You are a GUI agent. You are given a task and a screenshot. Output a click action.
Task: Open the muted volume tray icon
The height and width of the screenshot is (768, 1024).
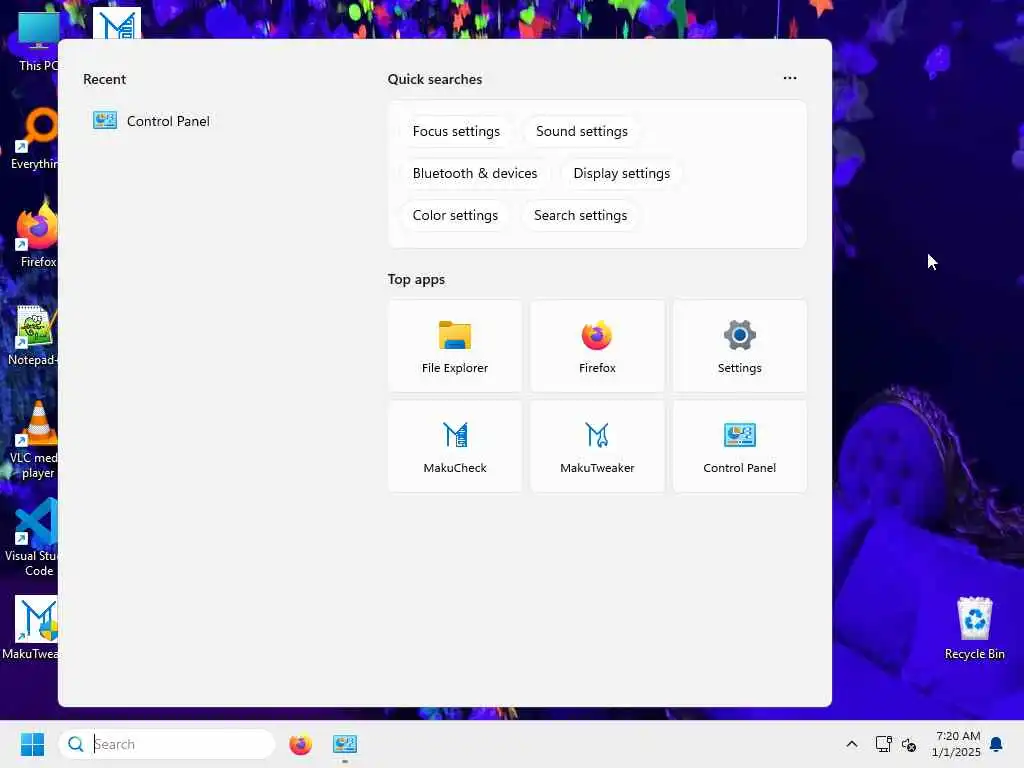coord(909,744)
